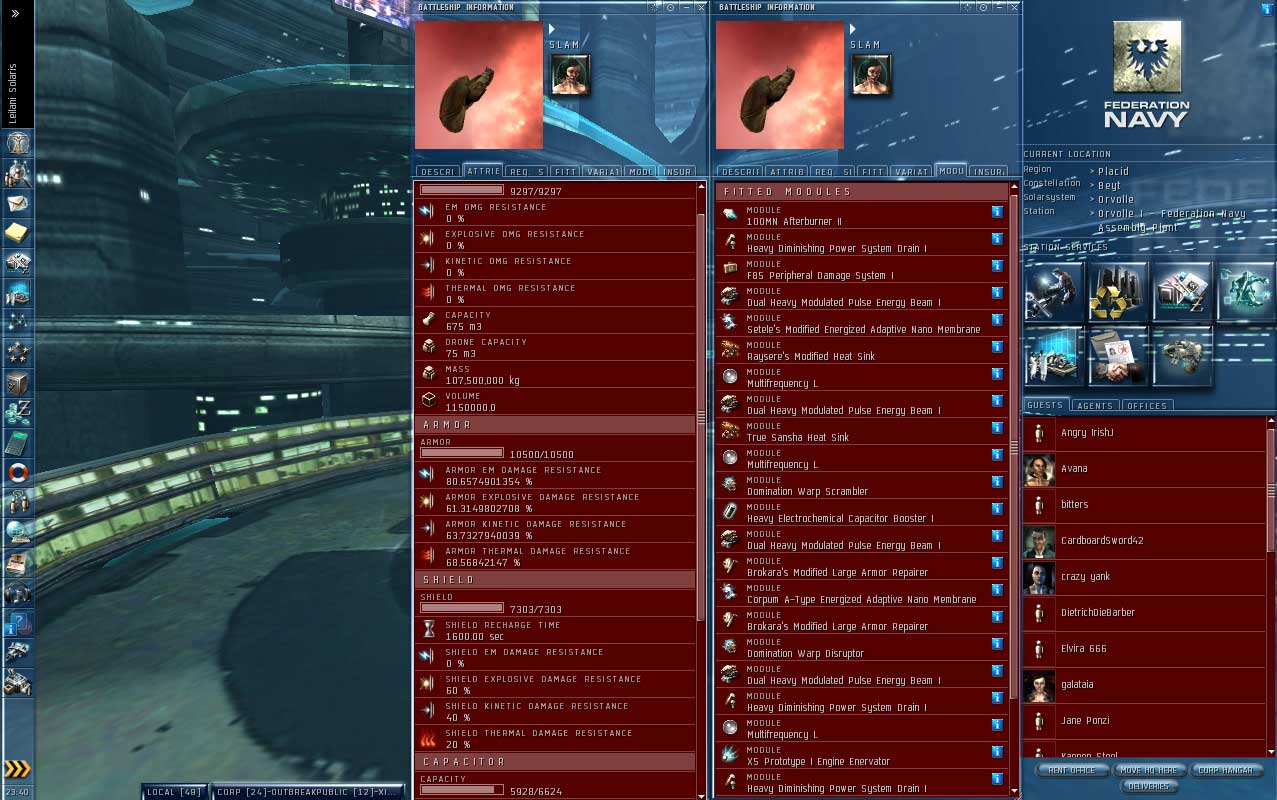Open the cube assets icon in the sidebar

click(x=18, y=383)
